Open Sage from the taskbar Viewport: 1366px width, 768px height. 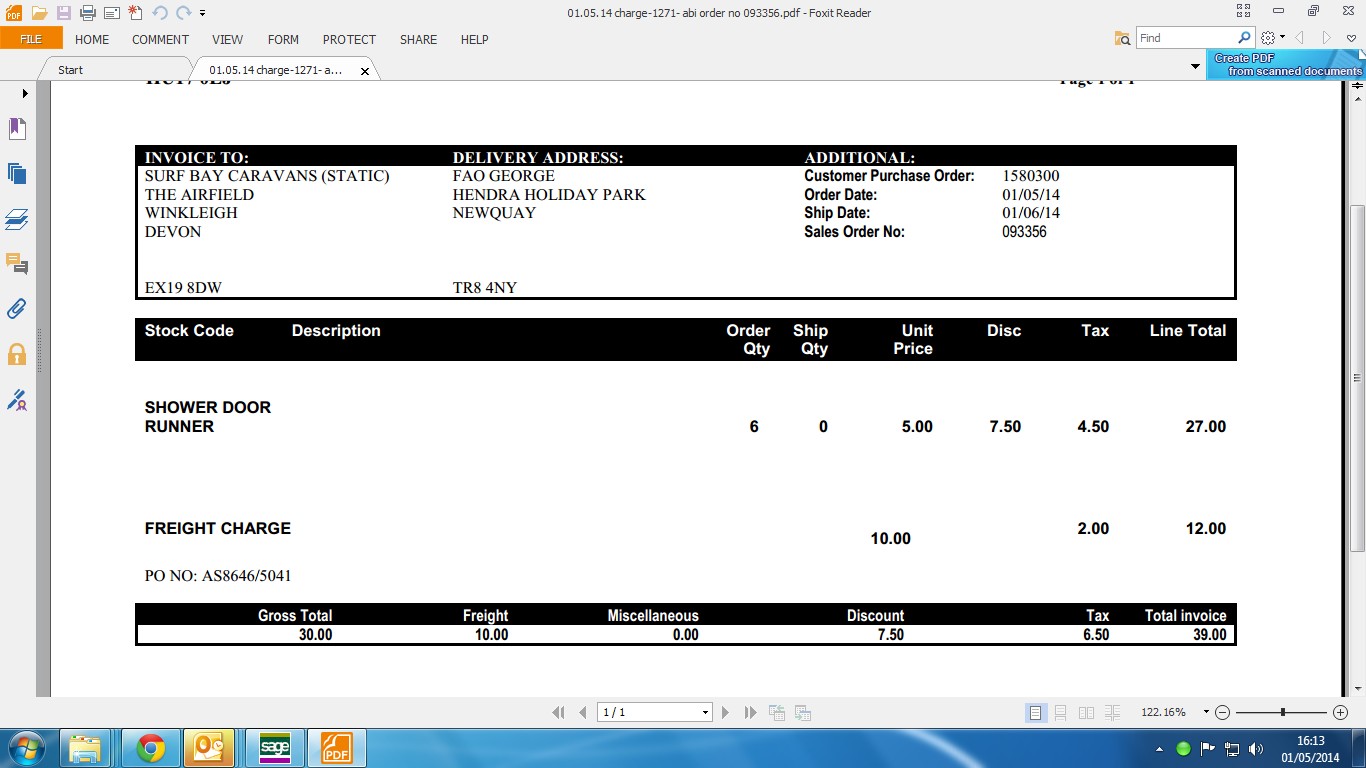274,748
